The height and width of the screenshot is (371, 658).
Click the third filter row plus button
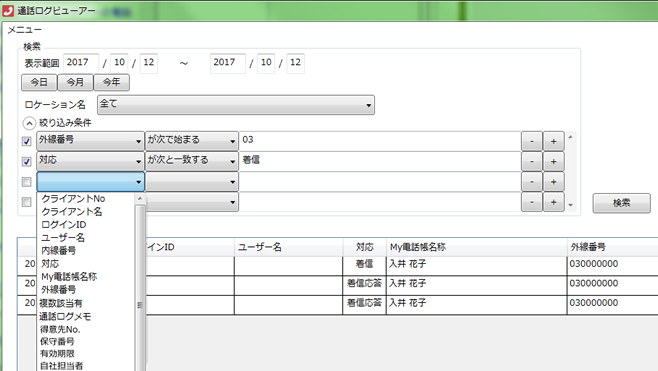coord(554,182)
